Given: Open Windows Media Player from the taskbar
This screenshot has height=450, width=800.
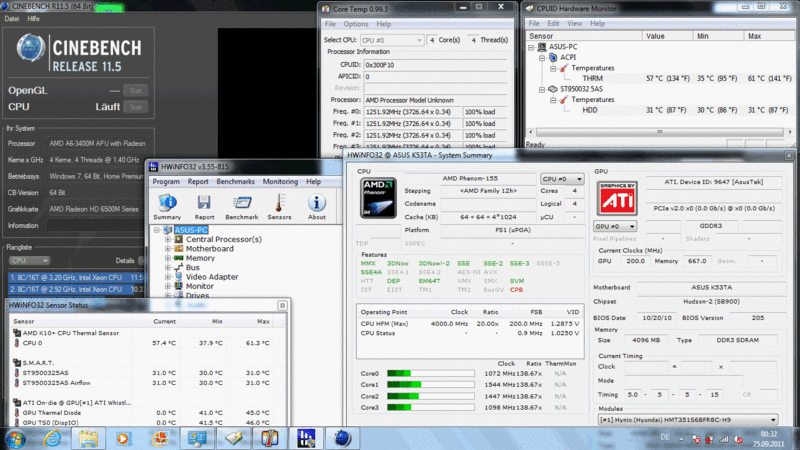Looking at the screenshot, I should click(123, 439).
